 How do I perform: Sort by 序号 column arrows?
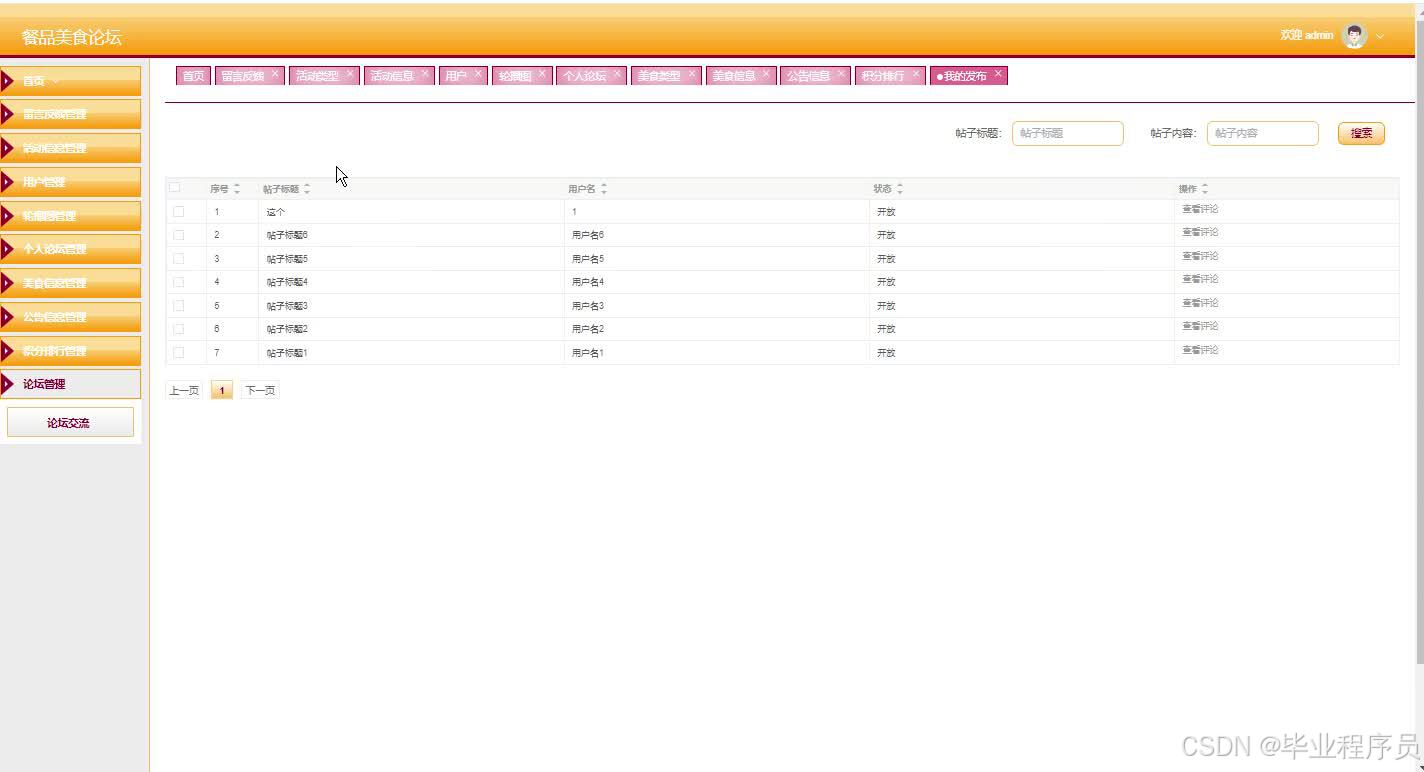(x=237, y=189)
